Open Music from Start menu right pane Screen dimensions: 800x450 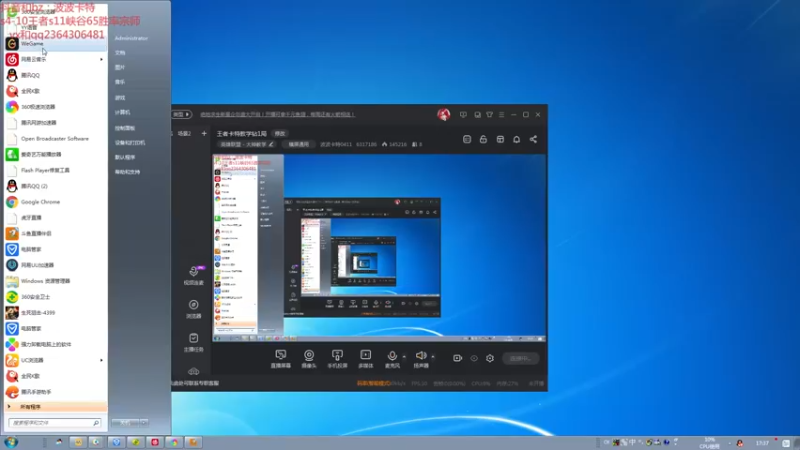point(120,82)
